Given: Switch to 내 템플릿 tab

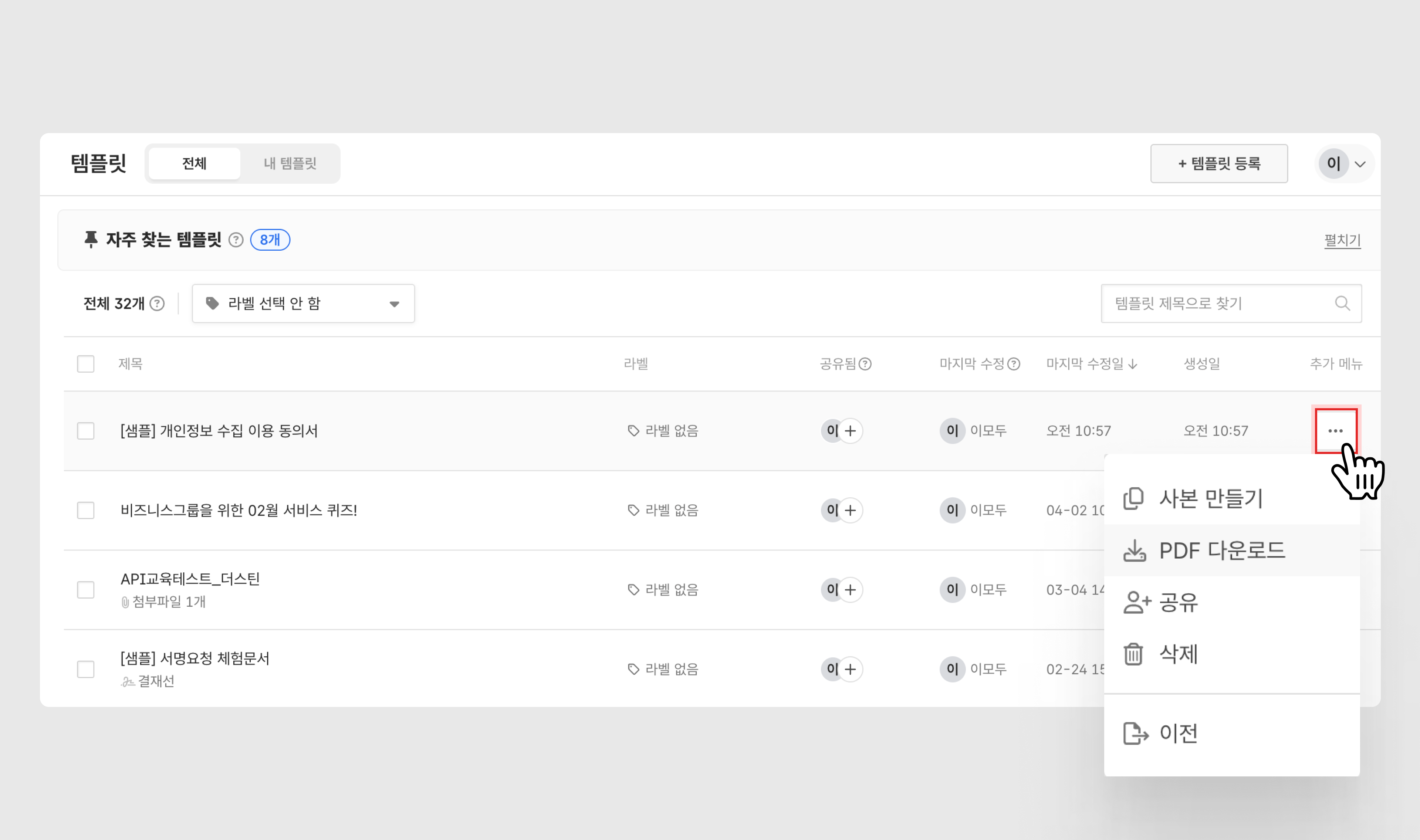Looking at the screenshot, I should [x=290, y=163].
